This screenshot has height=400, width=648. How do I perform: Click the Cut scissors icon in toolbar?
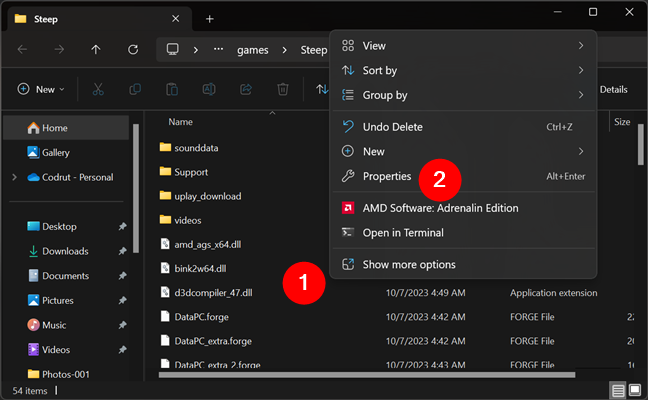tap(98, 89)
